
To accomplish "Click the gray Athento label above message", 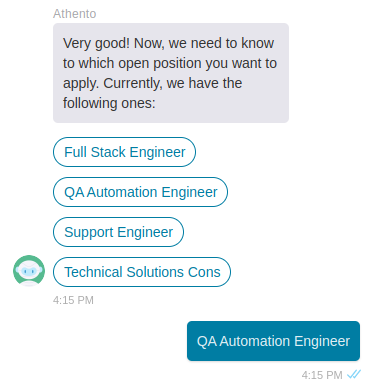I will (75, 14).
